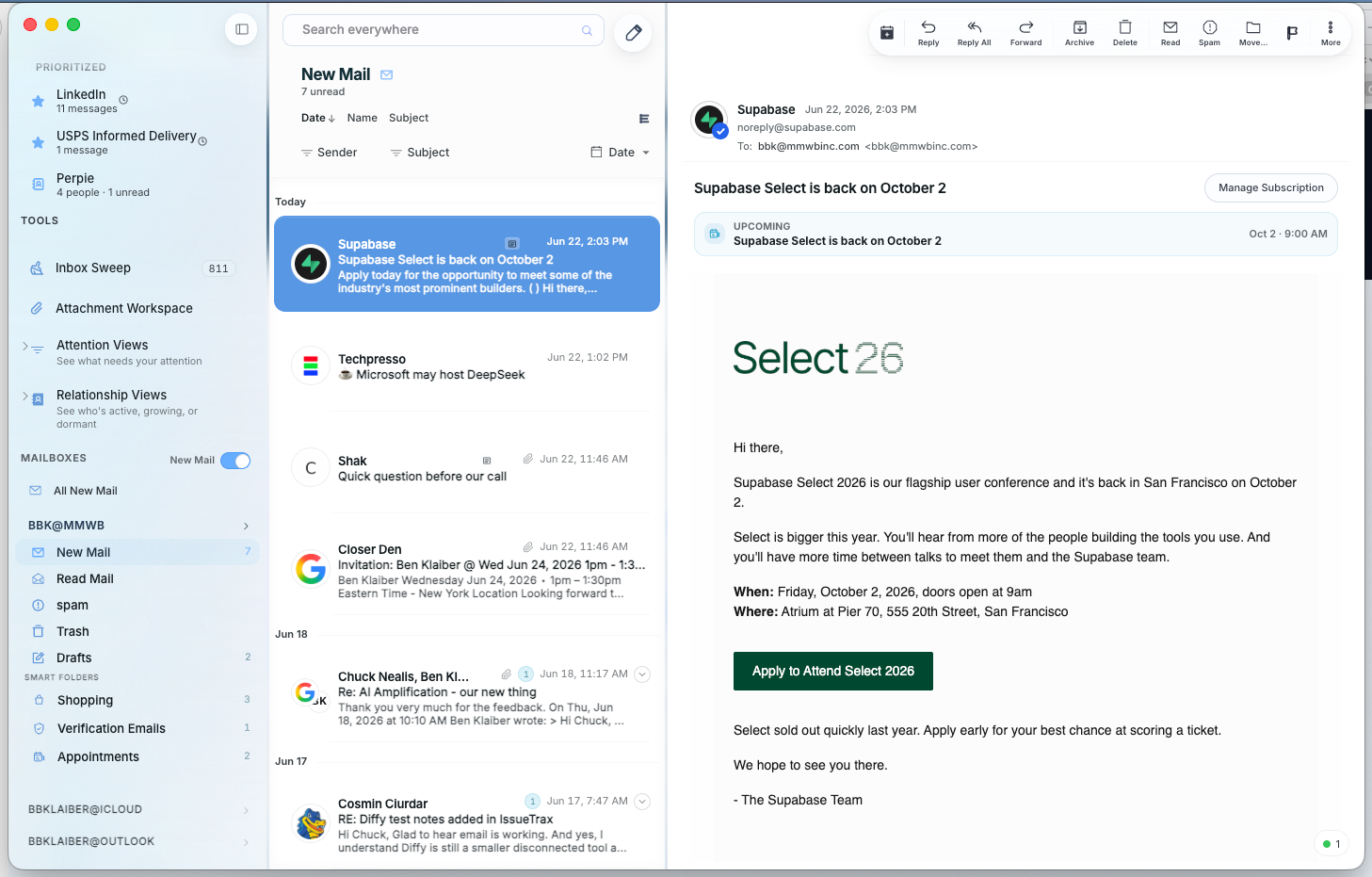Click the Reply All toolbar icon

click(974, 33)
